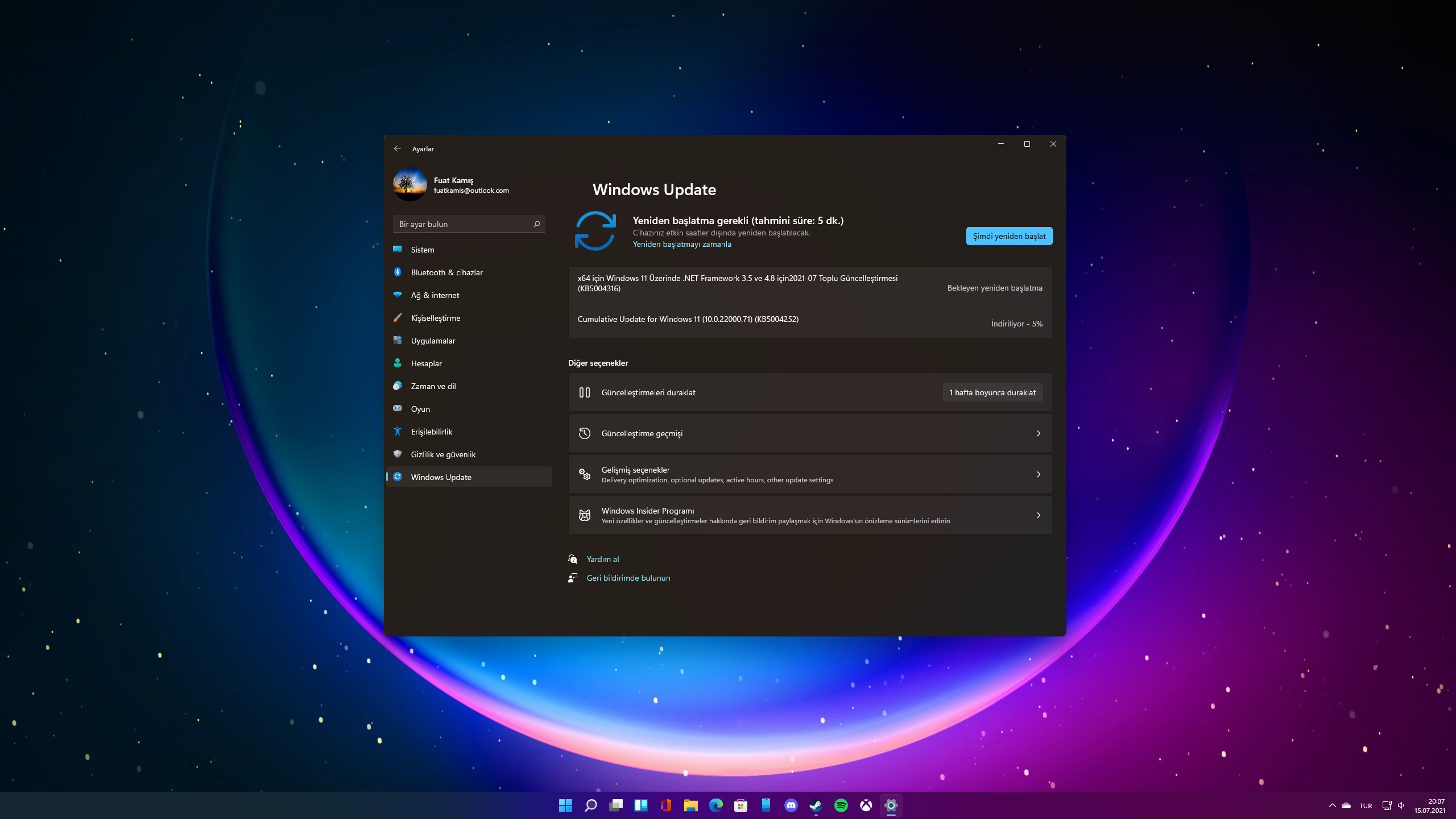Open clock and date 20:07 in tray
Image resolution: width=1456 pixels, height=819 pixels.
click(1429, 805)
